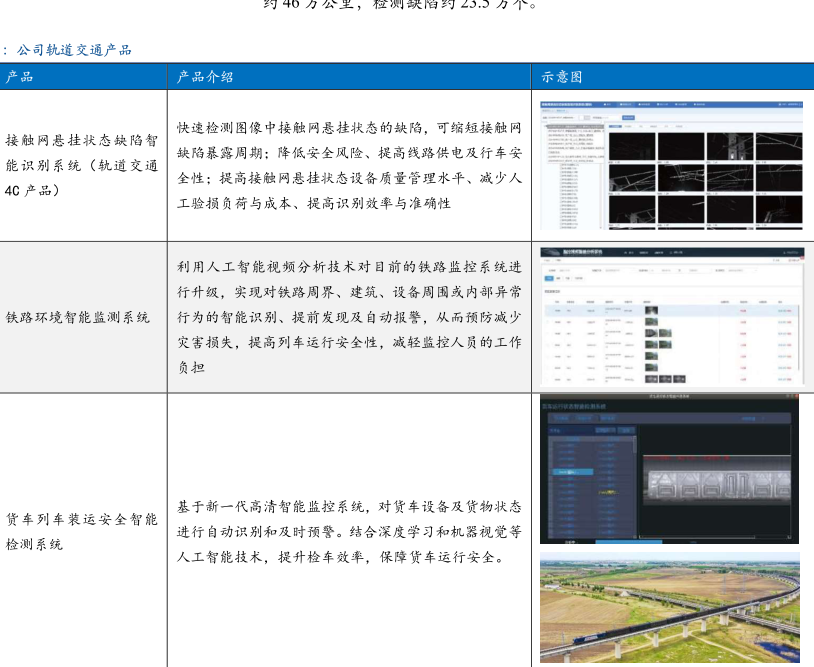The width and height of the screenshot is (814, 667).
Task: Open the catenary defect system screenshot
Action: coord(671,164)
